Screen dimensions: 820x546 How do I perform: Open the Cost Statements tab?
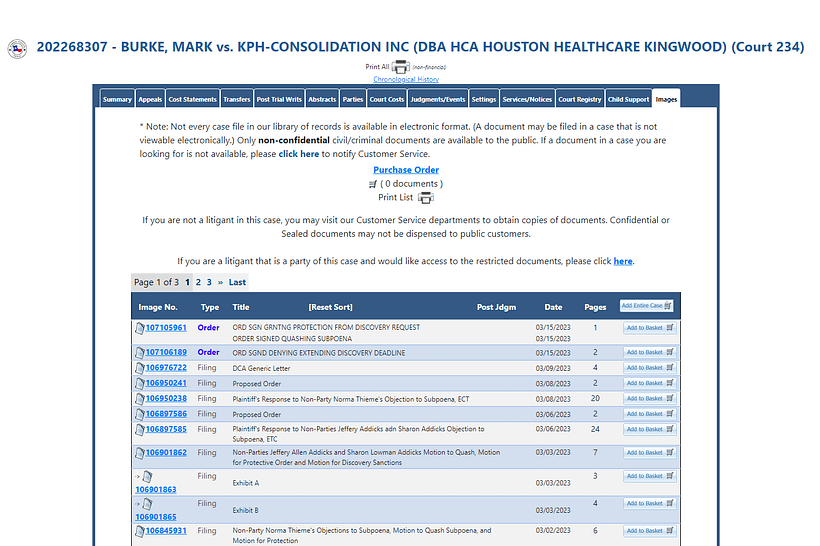coord(192,99)
